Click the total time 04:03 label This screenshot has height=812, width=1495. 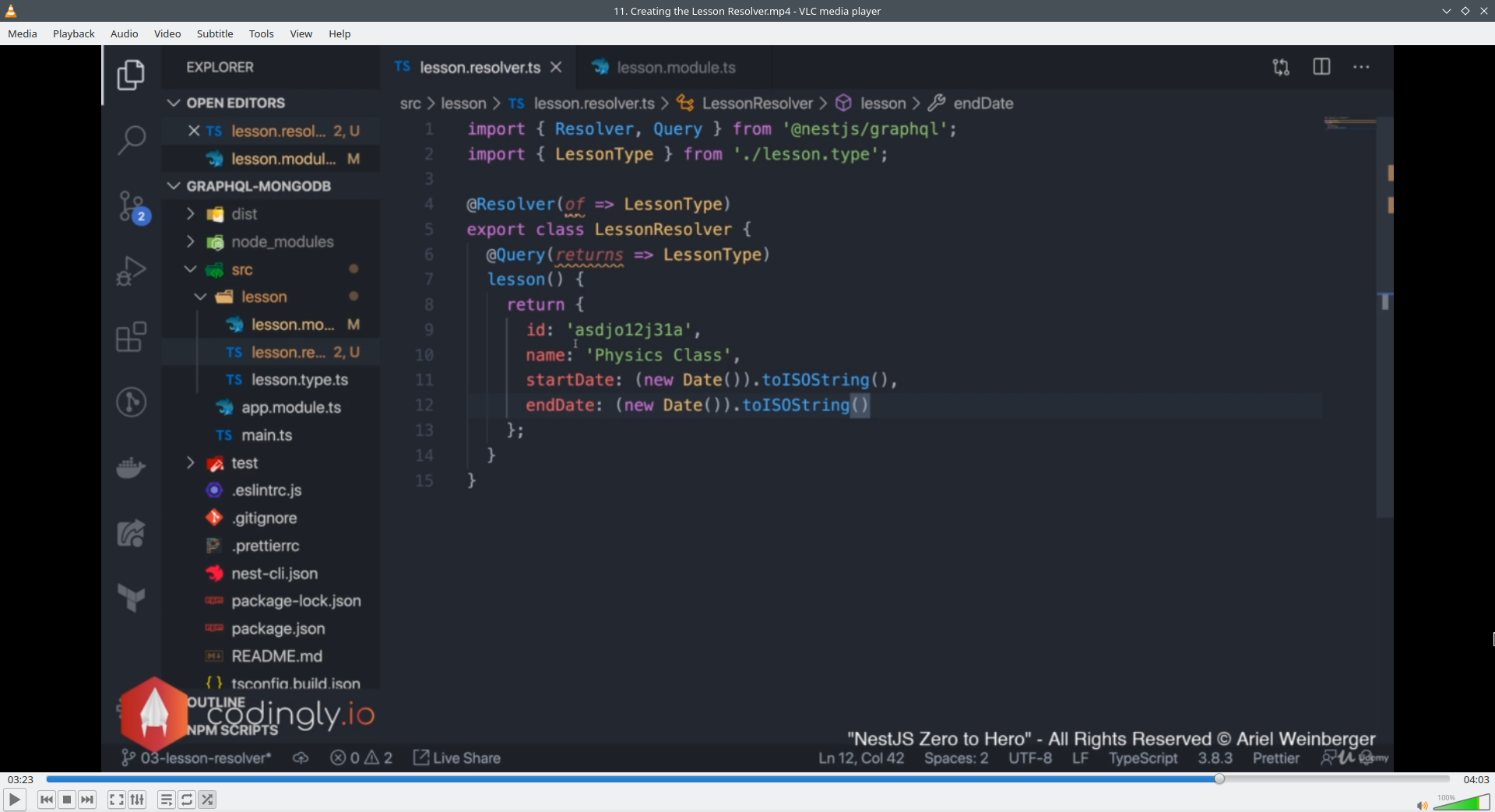pyautogui.click(x=1476, y=779)
